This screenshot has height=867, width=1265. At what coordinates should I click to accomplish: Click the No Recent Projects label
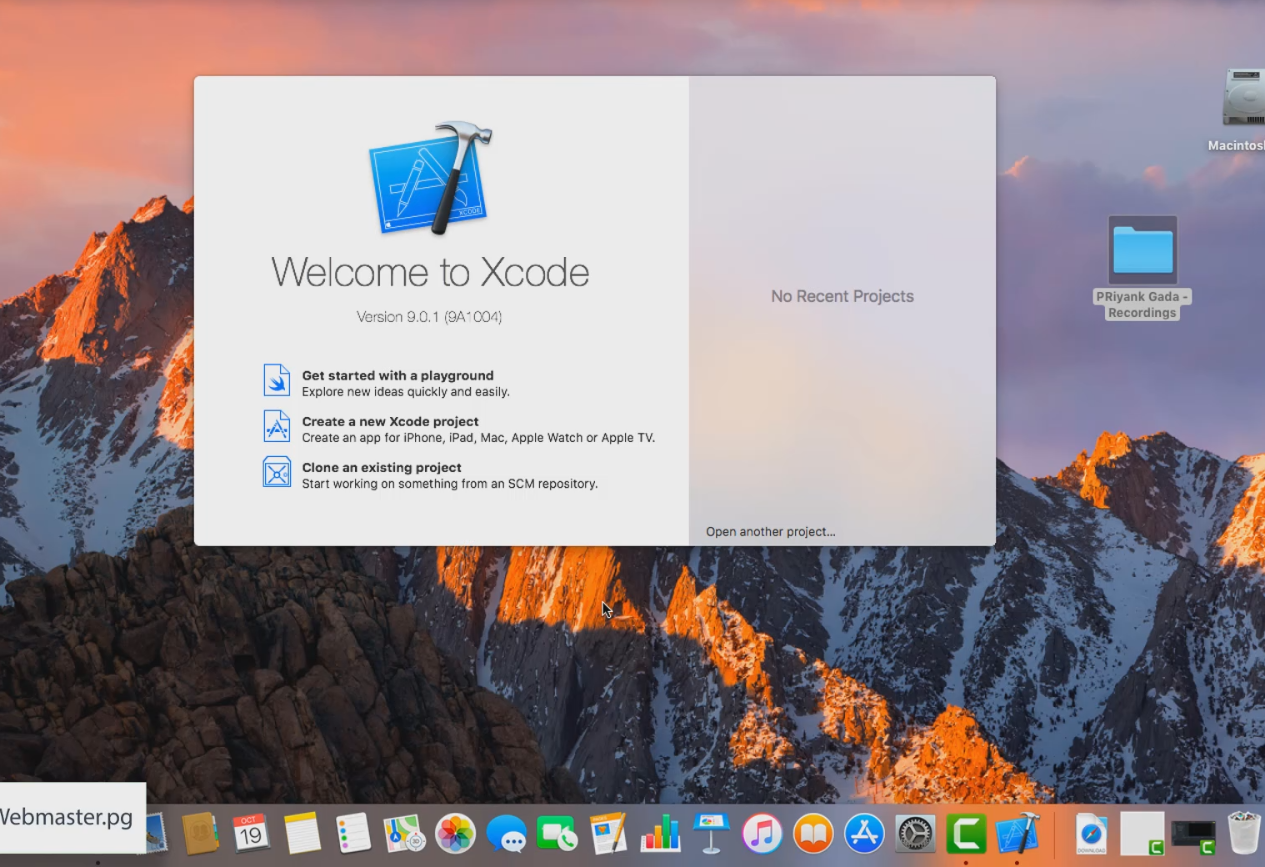pos(842,296)
